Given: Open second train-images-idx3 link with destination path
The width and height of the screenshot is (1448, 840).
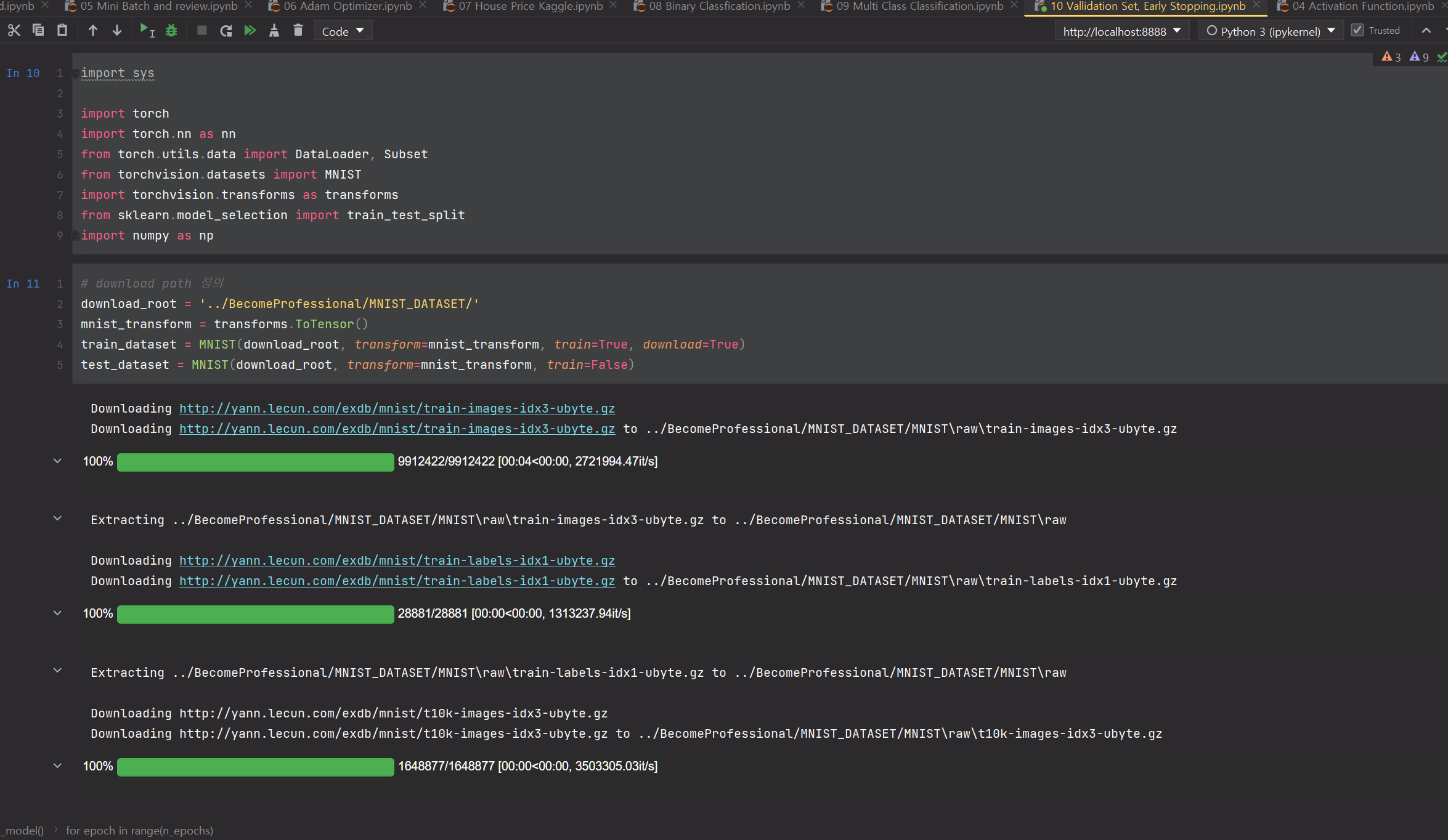Looking at the screenshot, I should coord(397,429).
